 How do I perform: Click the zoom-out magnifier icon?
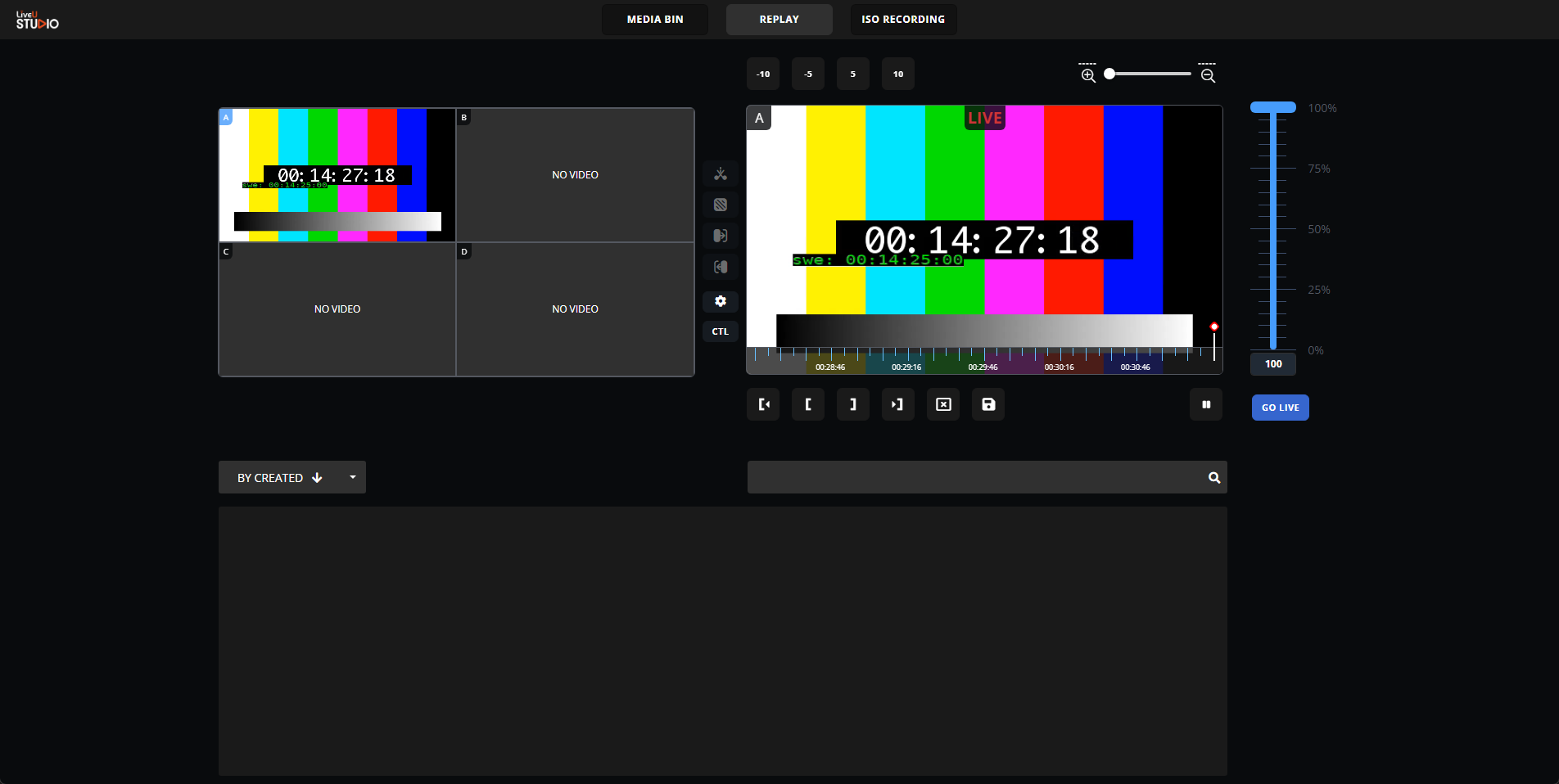(x=1208, y=75)
